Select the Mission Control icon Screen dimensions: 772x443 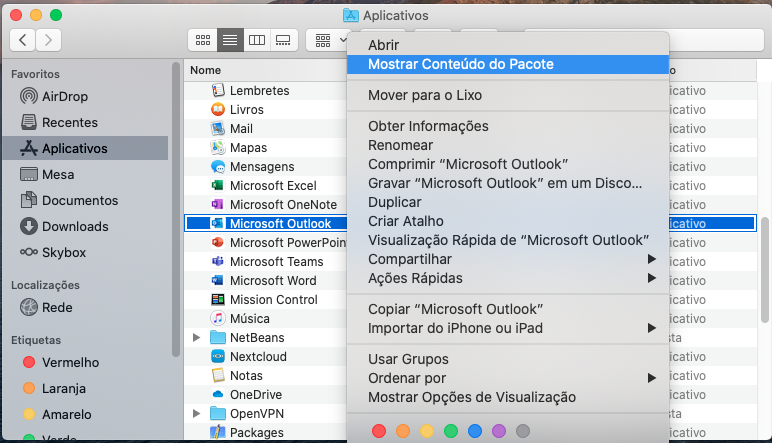click(x=218, y=299)
